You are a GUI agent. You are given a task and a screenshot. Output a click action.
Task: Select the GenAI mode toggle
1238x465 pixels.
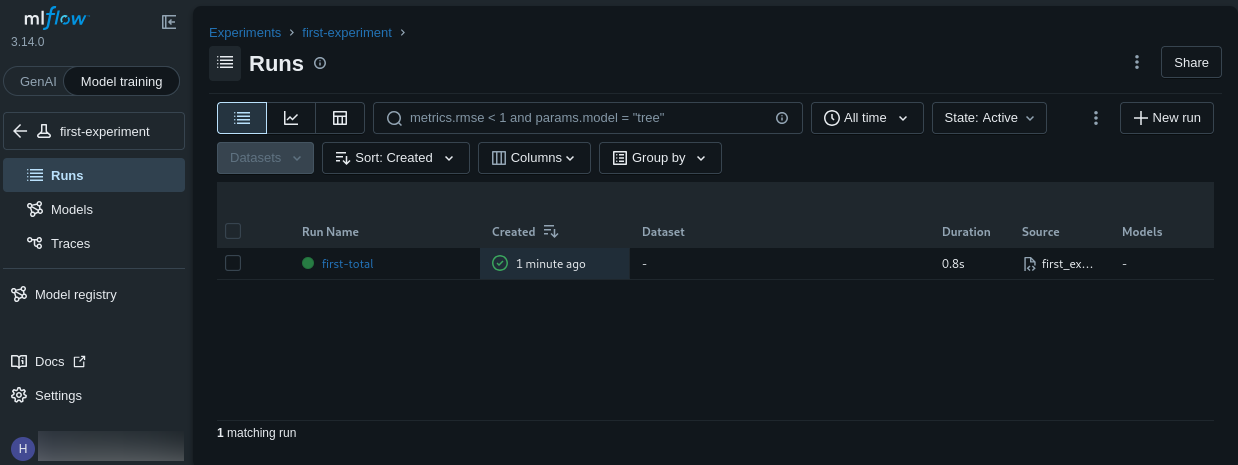click(x=39, y=81)
